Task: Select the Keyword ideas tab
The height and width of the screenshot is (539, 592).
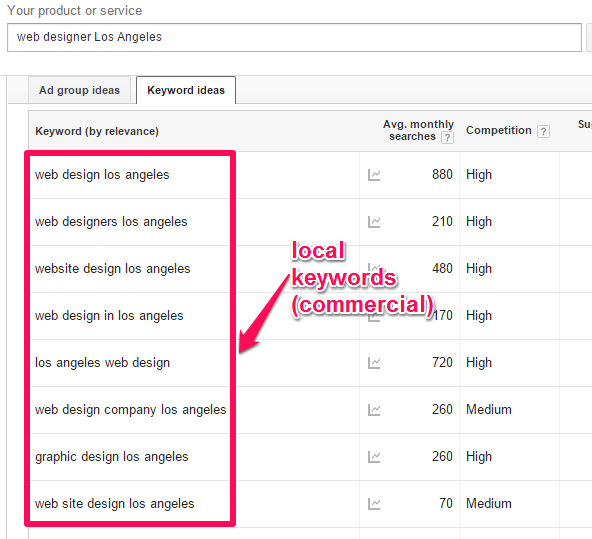Action: click(186, 90)
